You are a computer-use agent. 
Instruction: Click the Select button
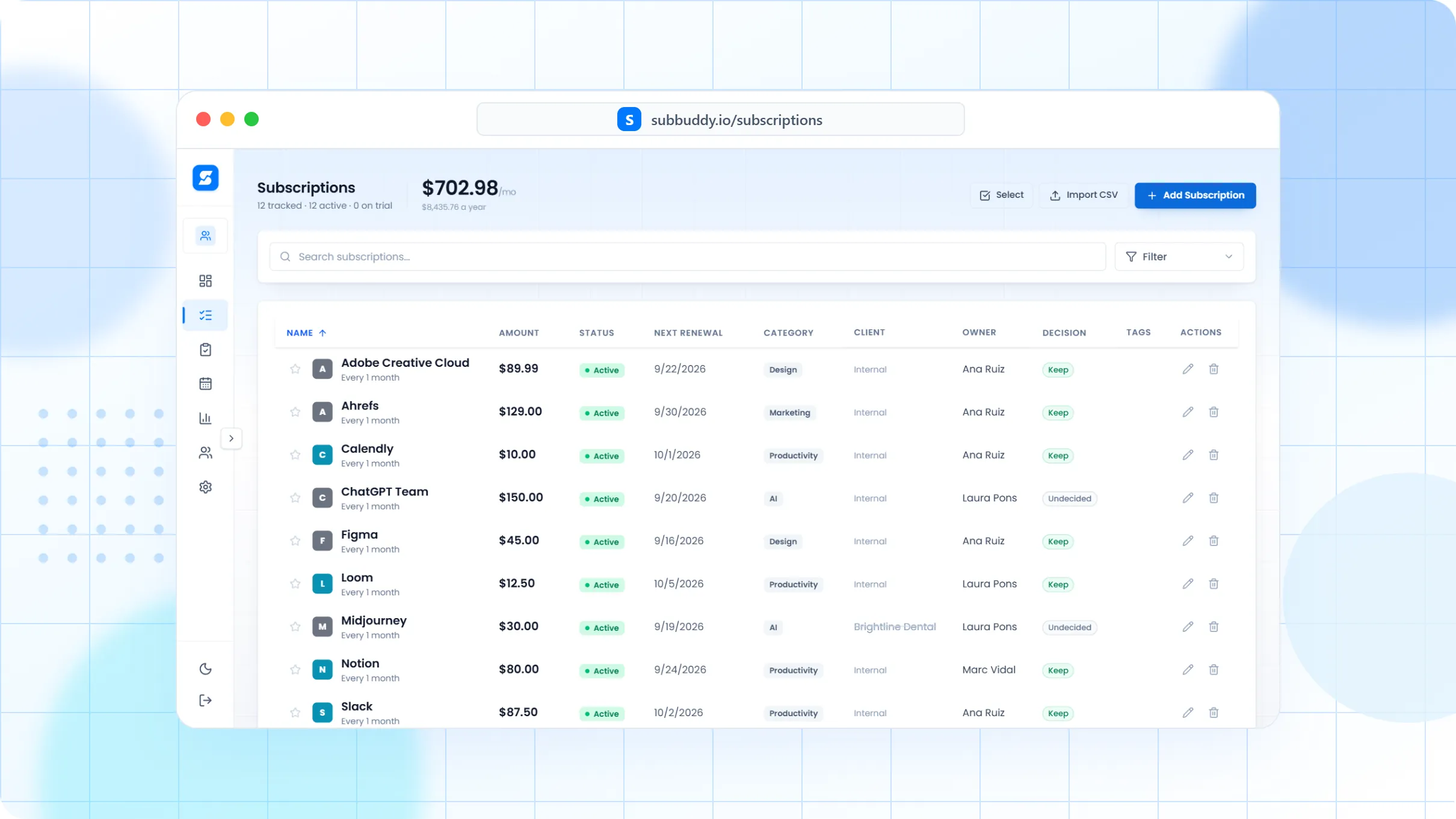pos(1001,195)
